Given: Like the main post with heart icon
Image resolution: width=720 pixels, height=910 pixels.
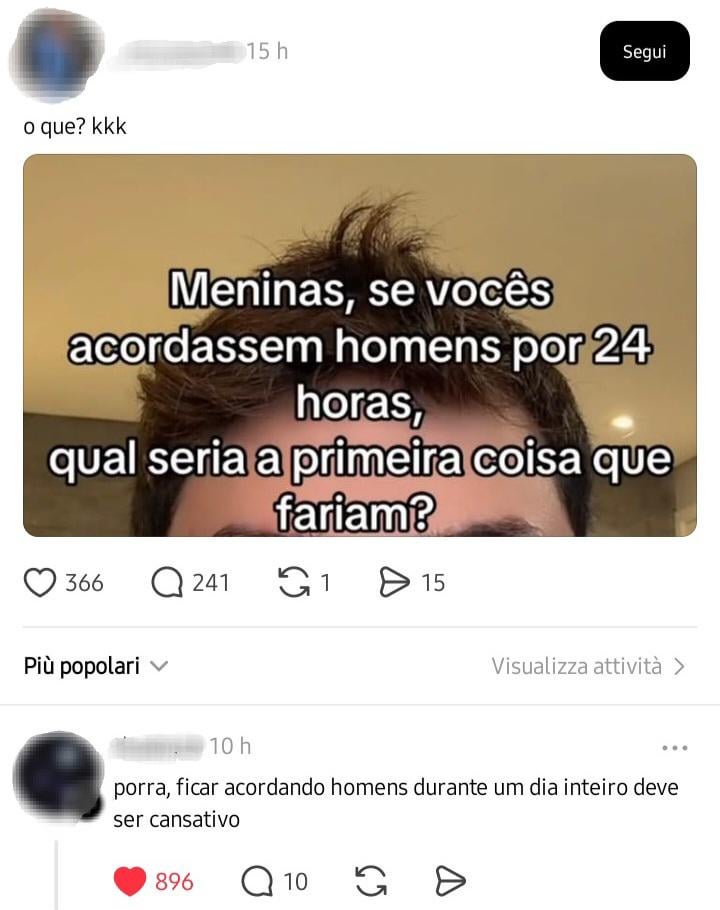Looking at the screenshot, I should pyautogui.click(x=39, y=583).
